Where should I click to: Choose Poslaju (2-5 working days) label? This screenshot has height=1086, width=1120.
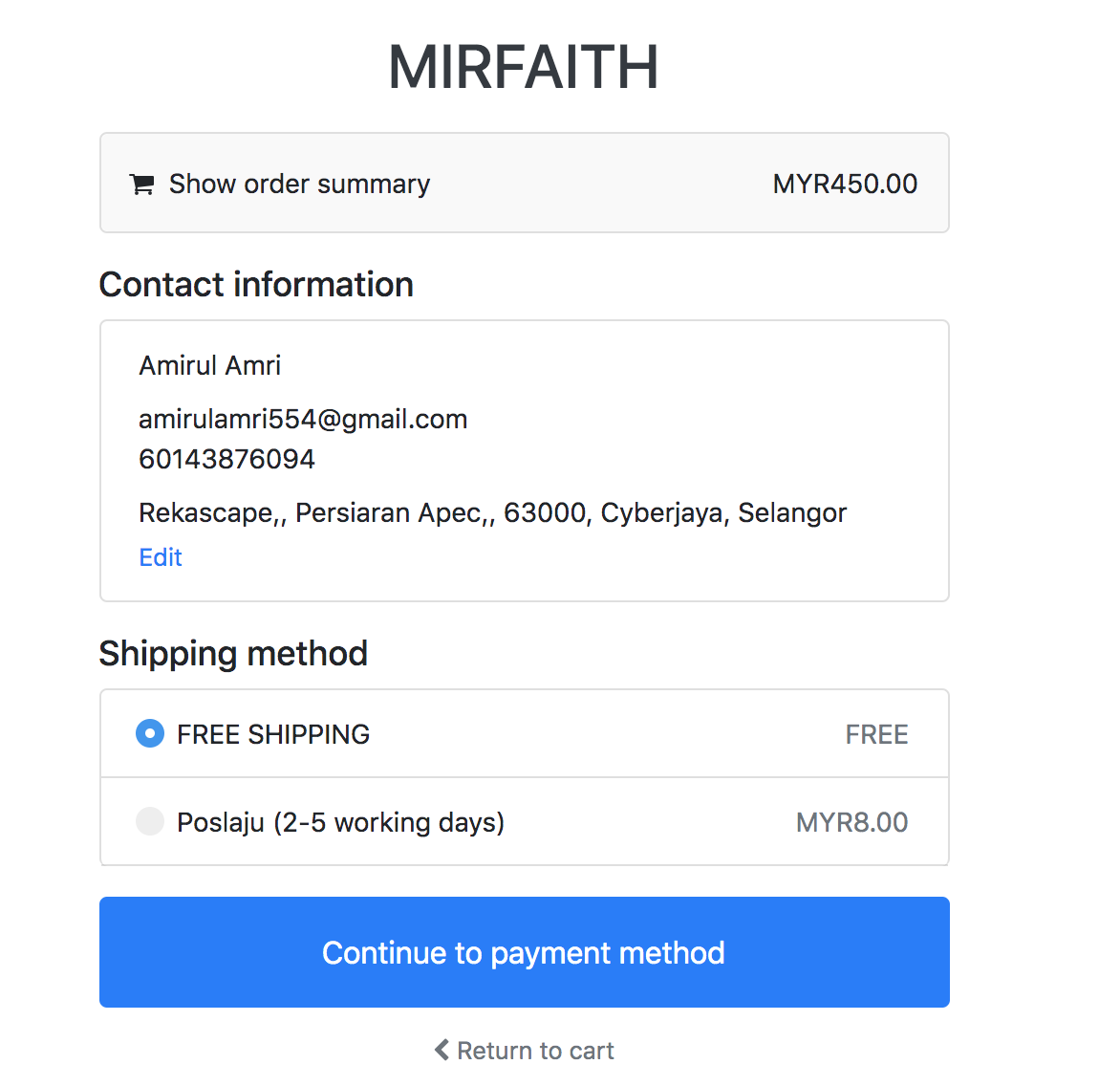click(x=341, y=822)
